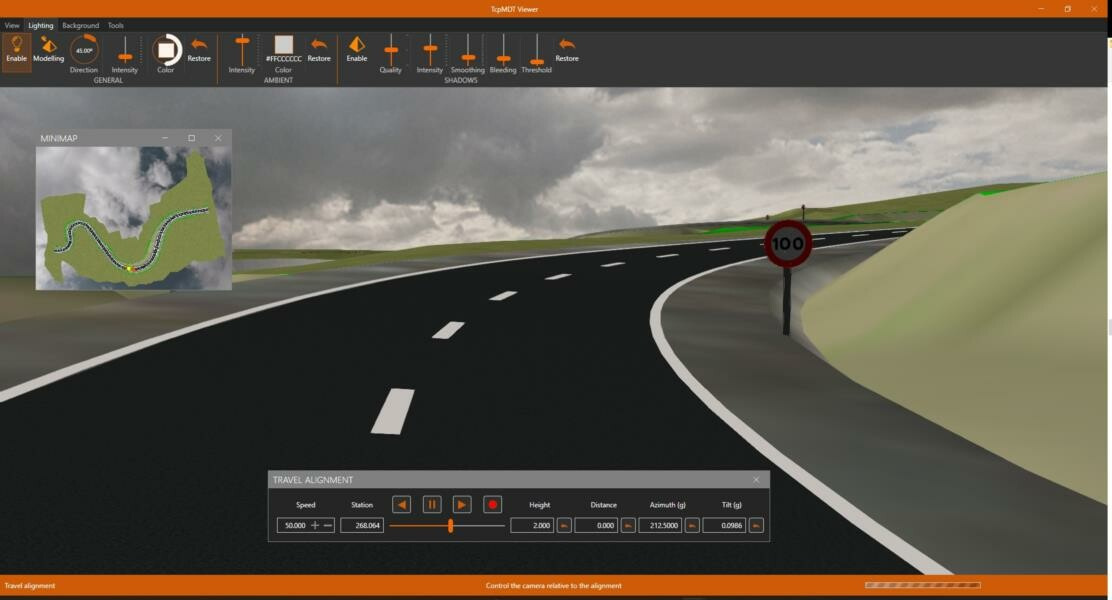Toggle the Modelling light option

click(x=48, y=49)
